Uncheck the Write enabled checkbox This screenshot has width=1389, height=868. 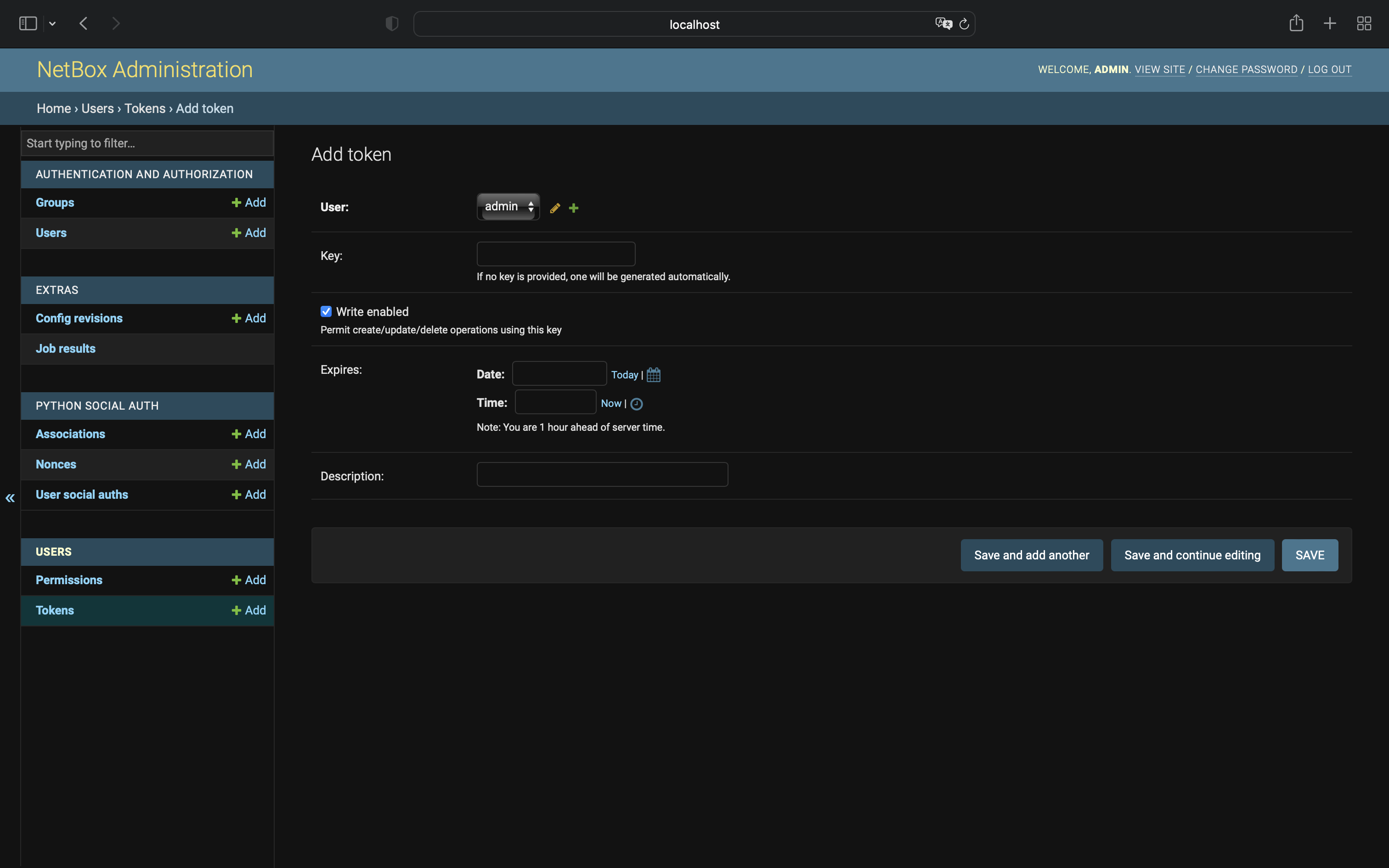tap(326, 310)
